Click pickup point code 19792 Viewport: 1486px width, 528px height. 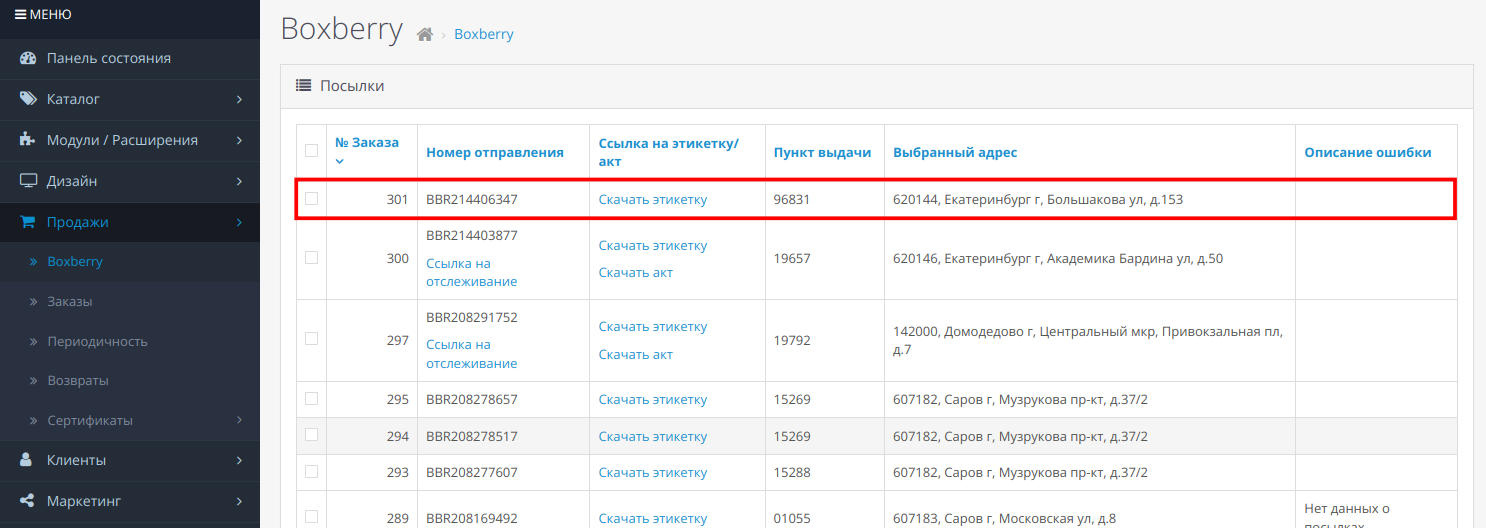pyautogui.click(x=792, y=340)
